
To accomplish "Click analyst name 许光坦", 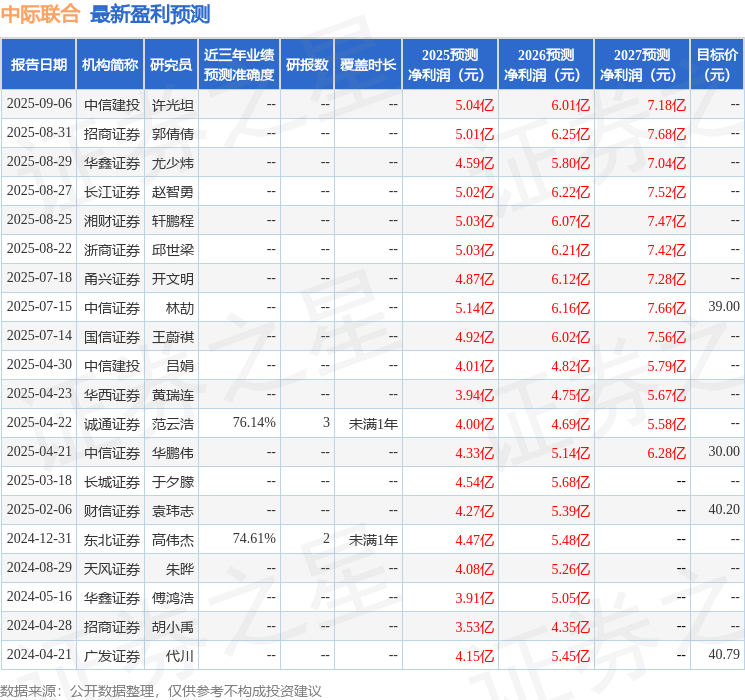I will (x=172, y=105).
